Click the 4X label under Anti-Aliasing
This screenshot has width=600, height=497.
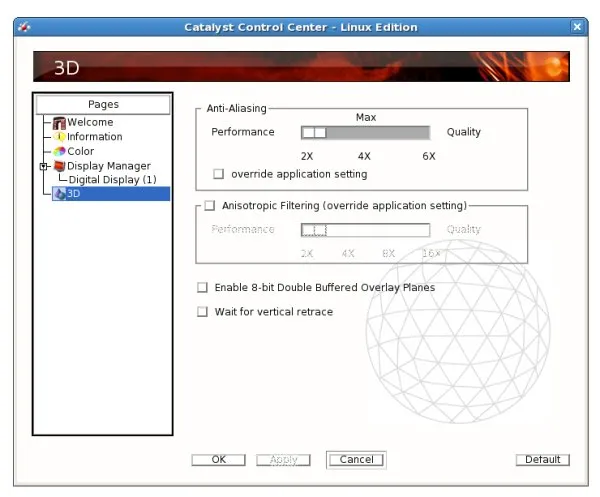364,156
